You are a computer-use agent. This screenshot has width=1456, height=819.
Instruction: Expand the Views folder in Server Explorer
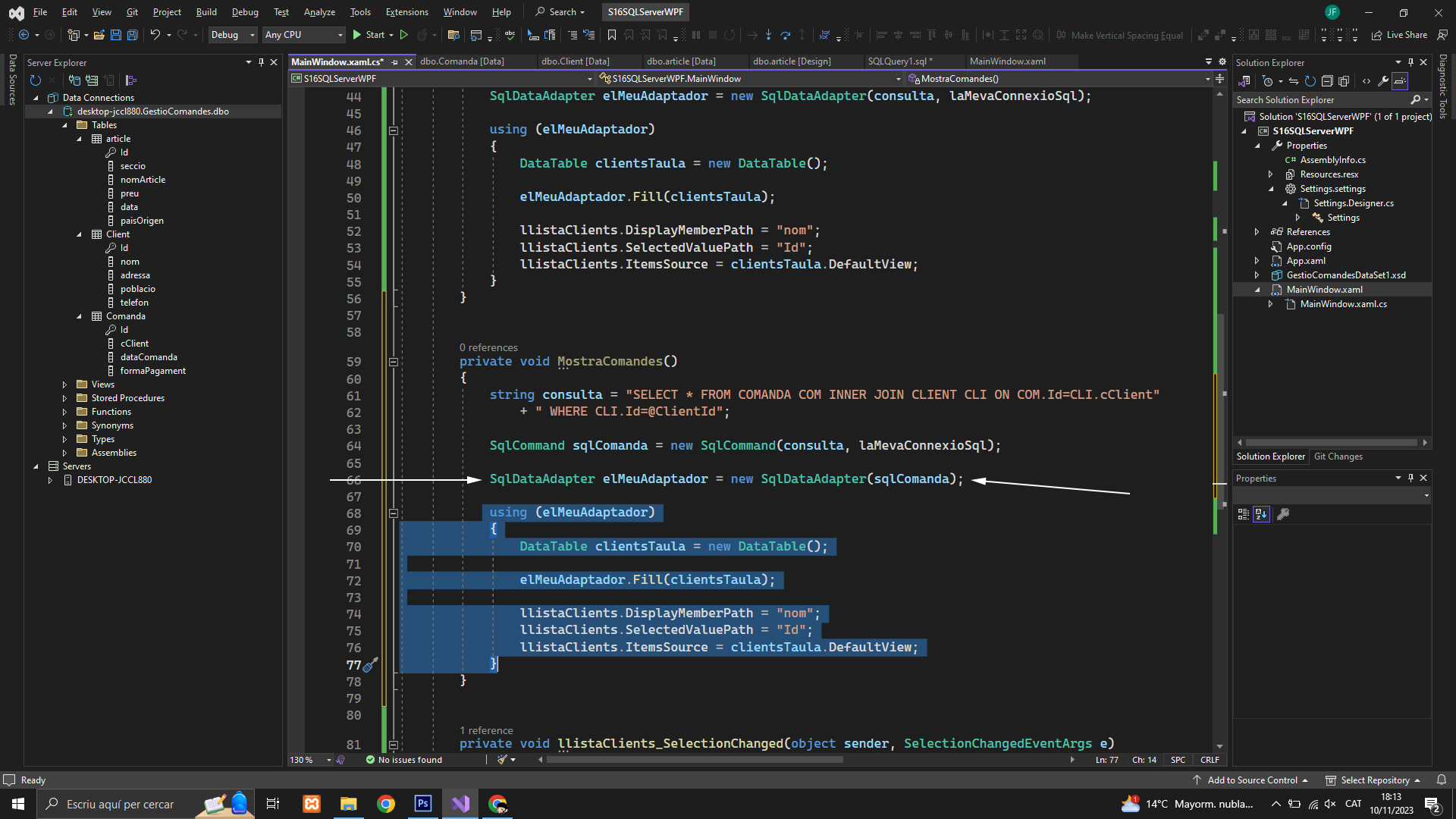click(x=64, y=384)
